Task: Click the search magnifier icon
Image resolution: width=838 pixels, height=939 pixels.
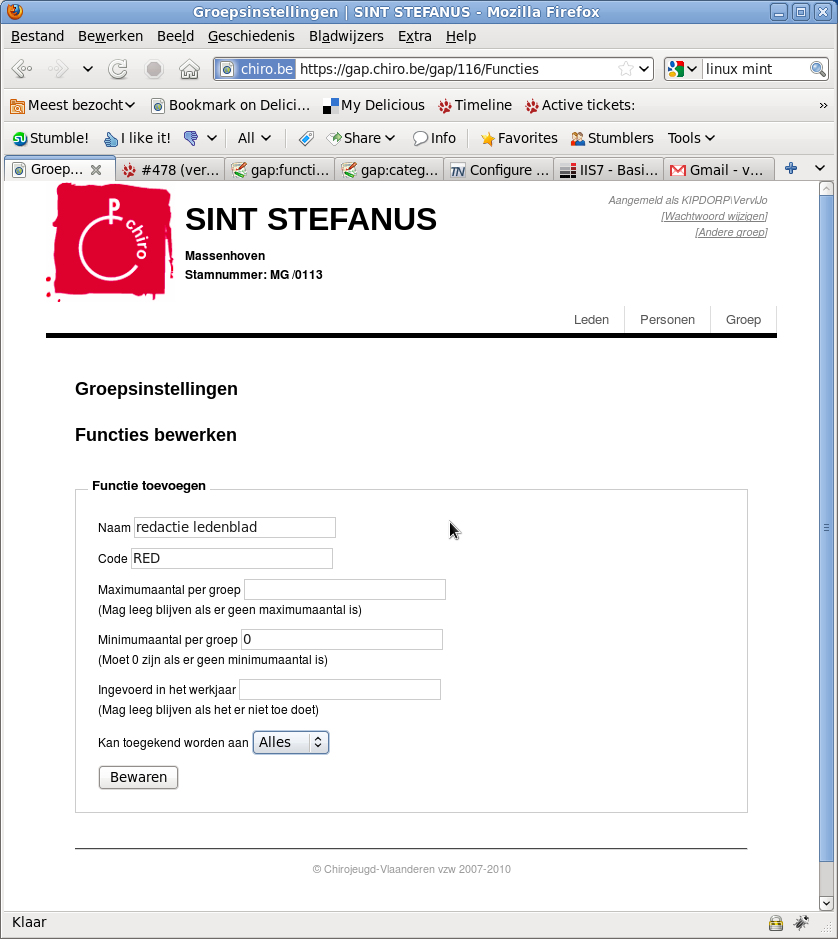Action: point(818,69)
